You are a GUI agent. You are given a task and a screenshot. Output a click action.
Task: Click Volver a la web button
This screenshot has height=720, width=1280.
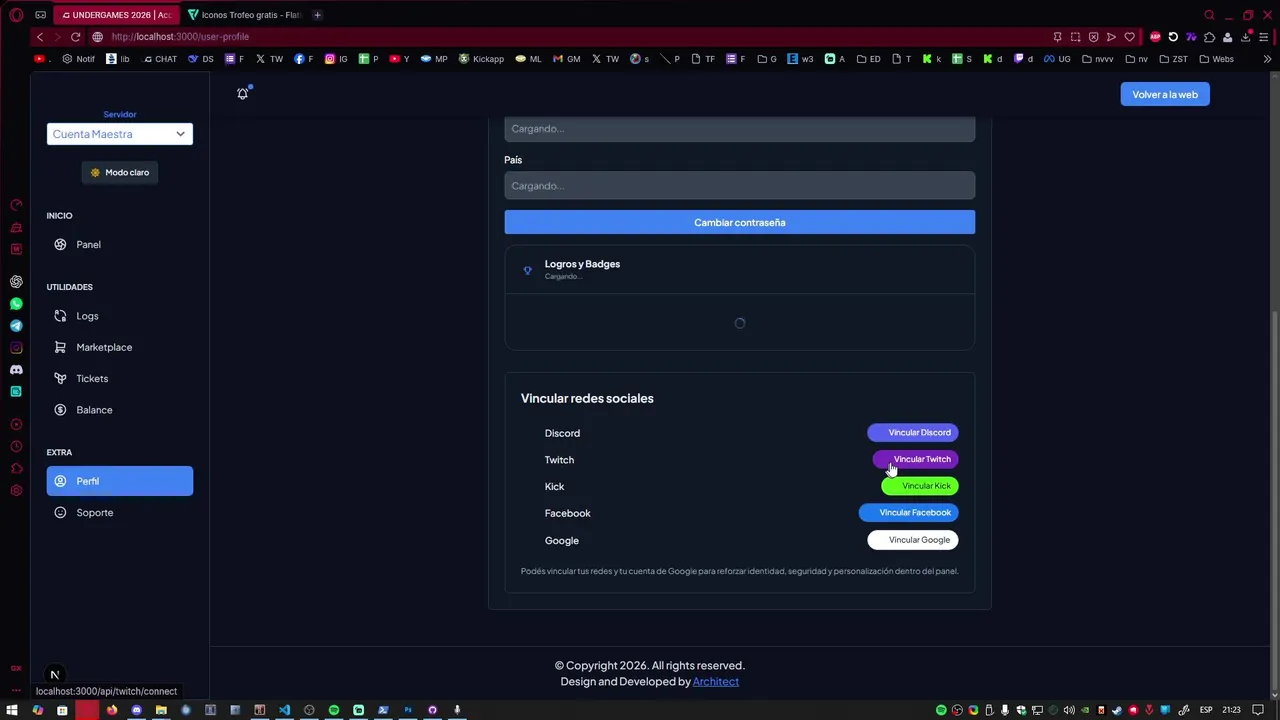[x=1165, y=94]
